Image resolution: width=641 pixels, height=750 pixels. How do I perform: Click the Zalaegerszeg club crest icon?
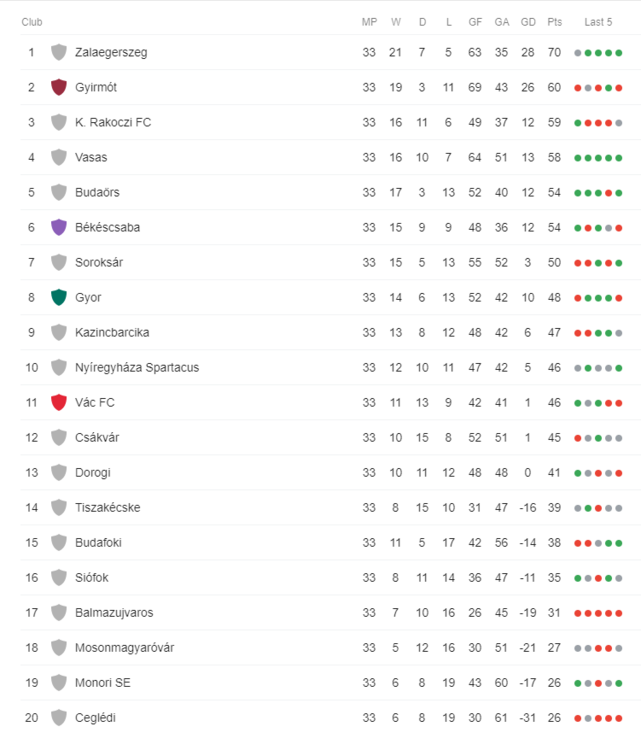point(59,52)
